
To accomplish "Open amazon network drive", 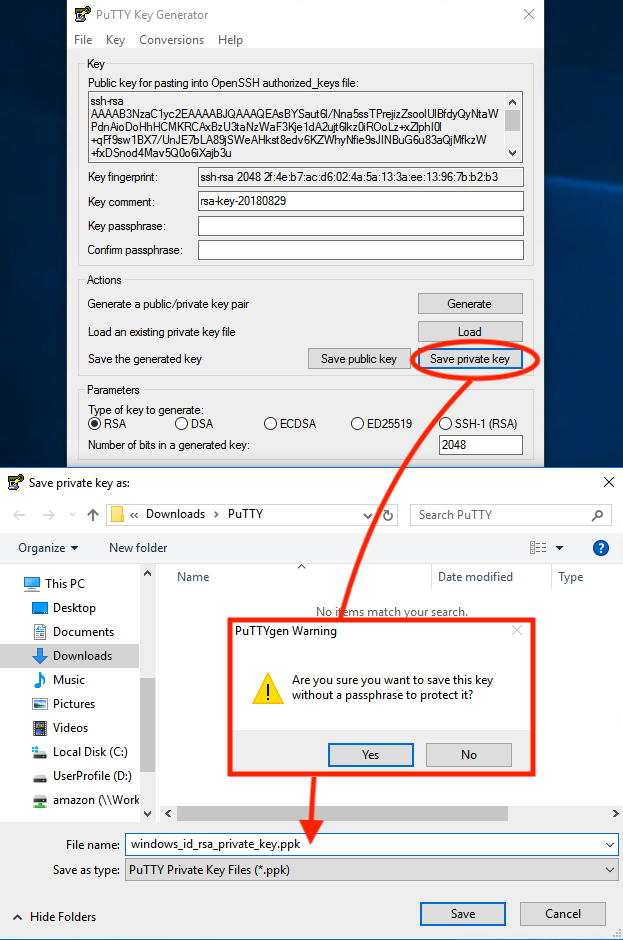I will click(x=85, y=800).
